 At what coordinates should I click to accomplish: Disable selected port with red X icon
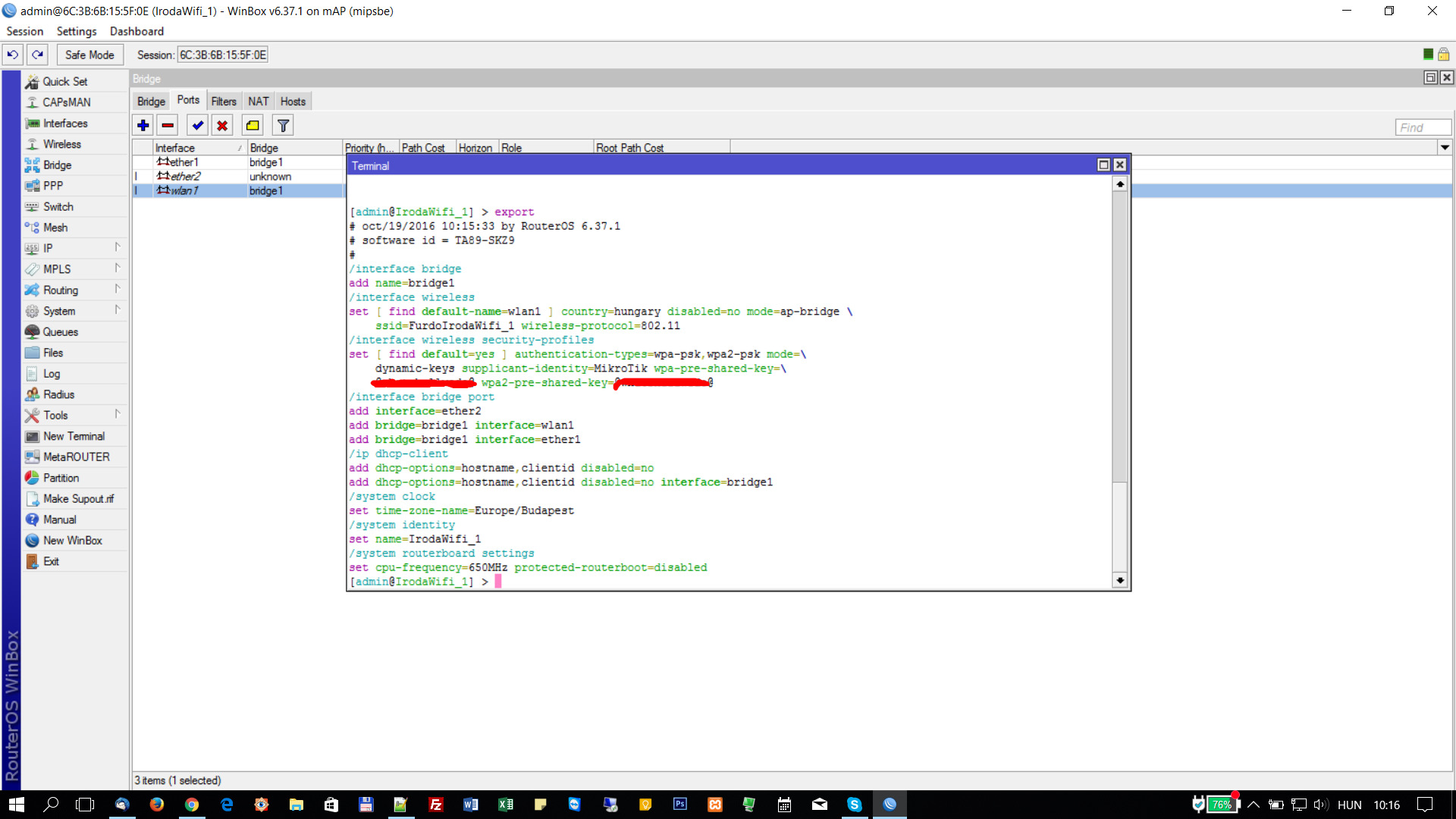[x=222, y=126]
